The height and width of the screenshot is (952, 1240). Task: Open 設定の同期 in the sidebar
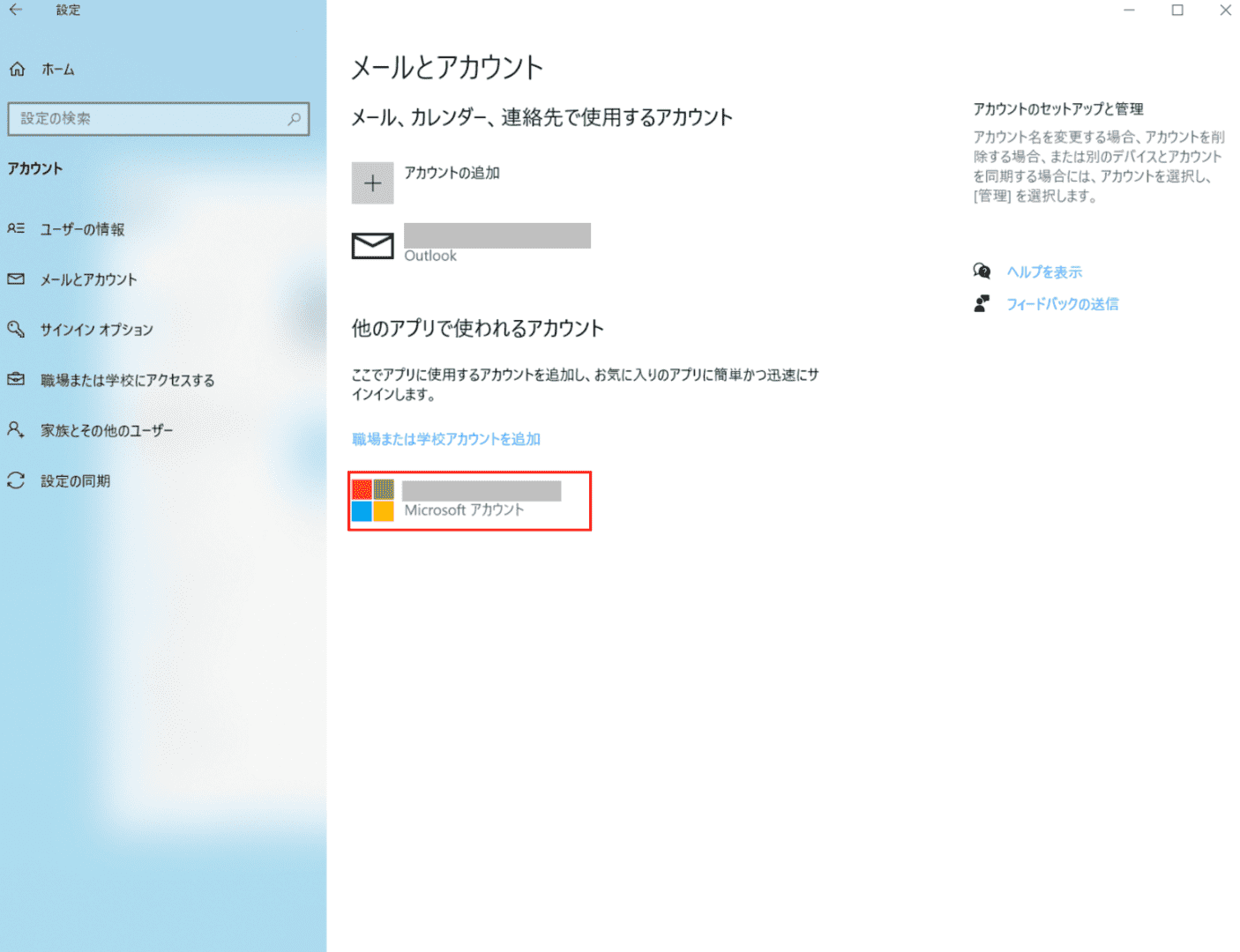click(x=75, y=481)
